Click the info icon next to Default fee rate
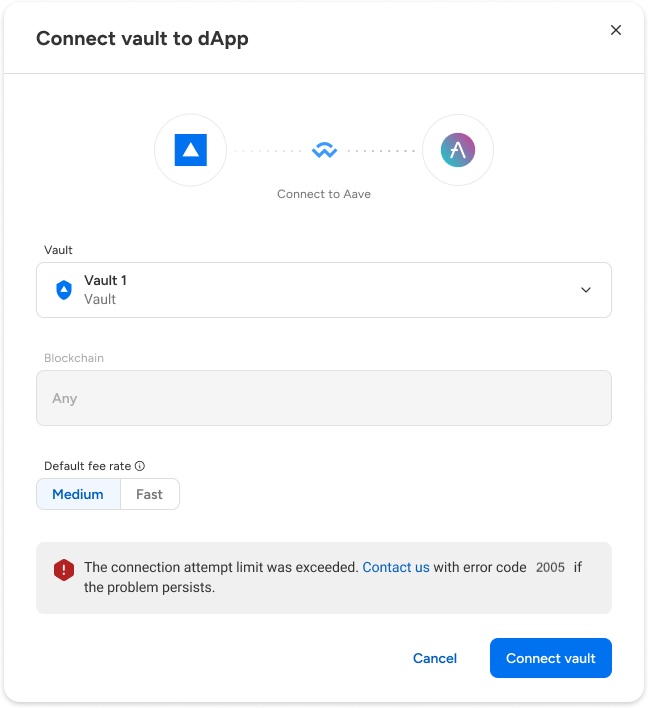 click(x=140, y=466)
